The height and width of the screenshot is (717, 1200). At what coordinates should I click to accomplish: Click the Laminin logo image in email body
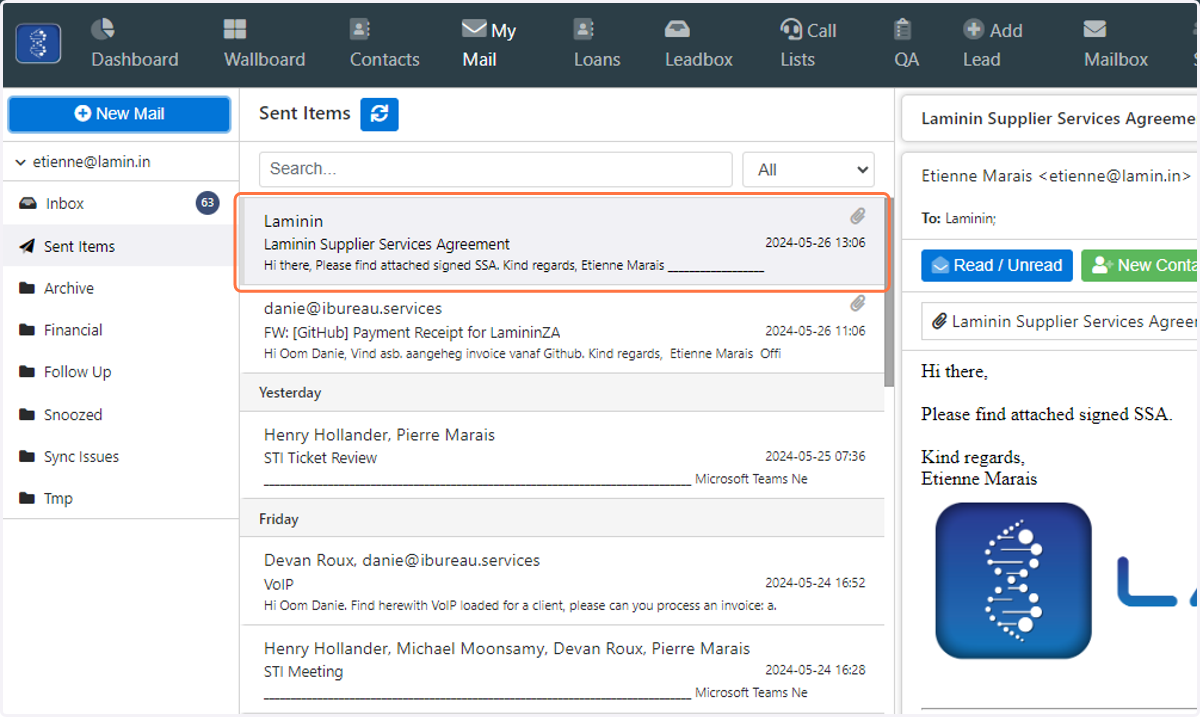coord(1014,581)
